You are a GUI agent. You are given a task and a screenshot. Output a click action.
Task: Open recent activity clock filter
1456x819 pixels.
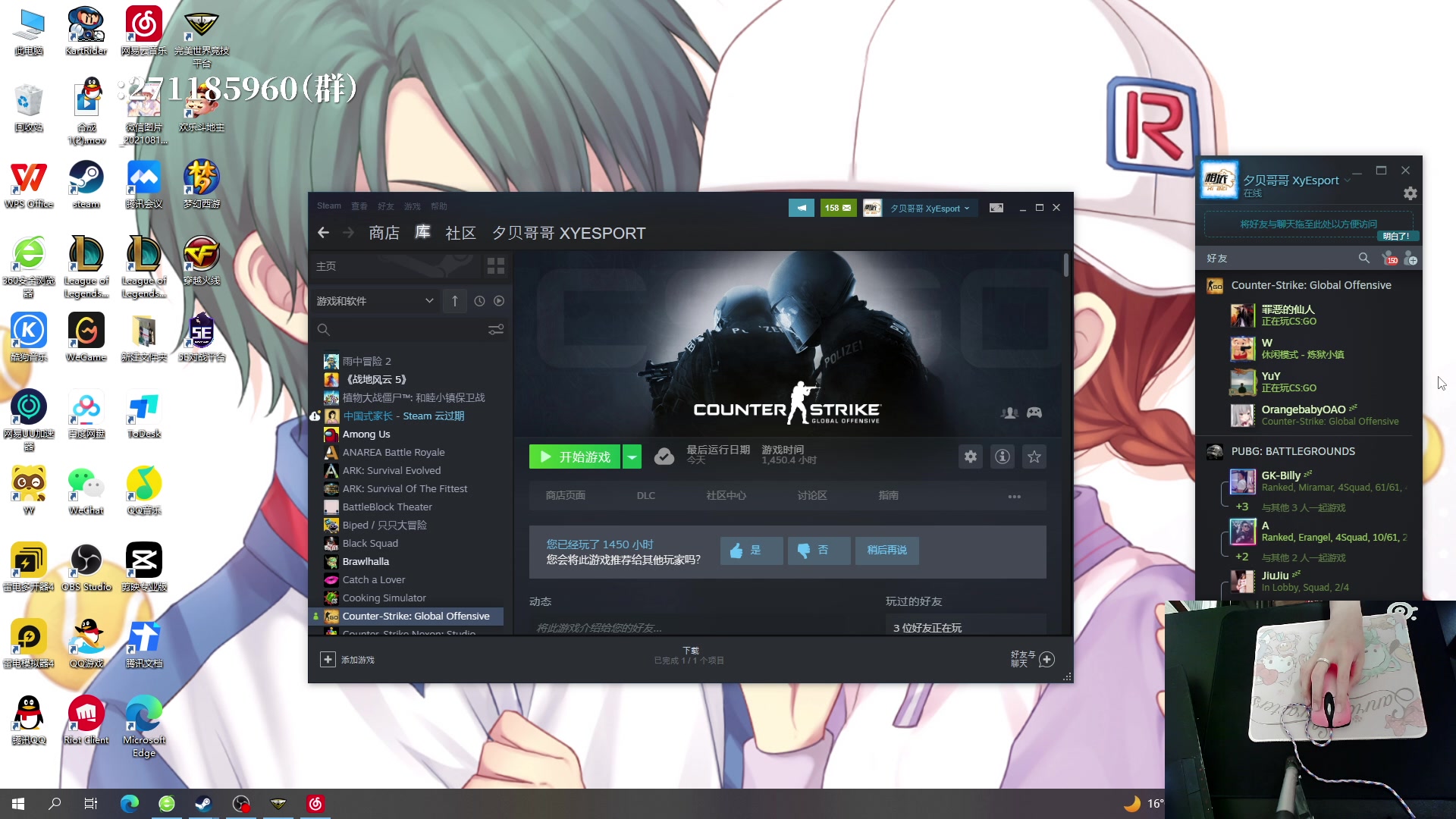click(479, 301)
